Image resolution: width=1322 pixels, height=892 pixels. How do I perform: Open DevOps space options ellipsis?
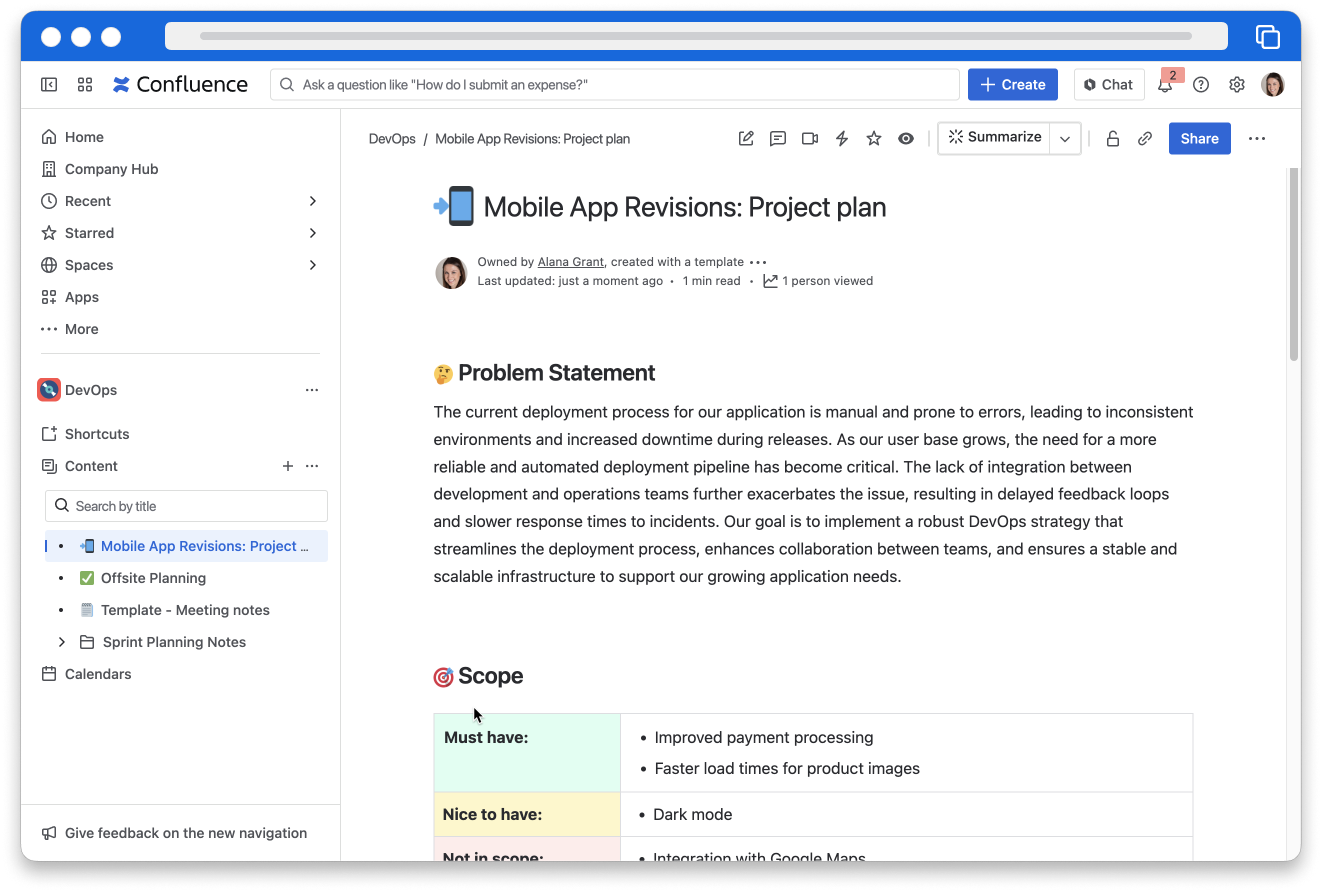click(x=312, y=390)
